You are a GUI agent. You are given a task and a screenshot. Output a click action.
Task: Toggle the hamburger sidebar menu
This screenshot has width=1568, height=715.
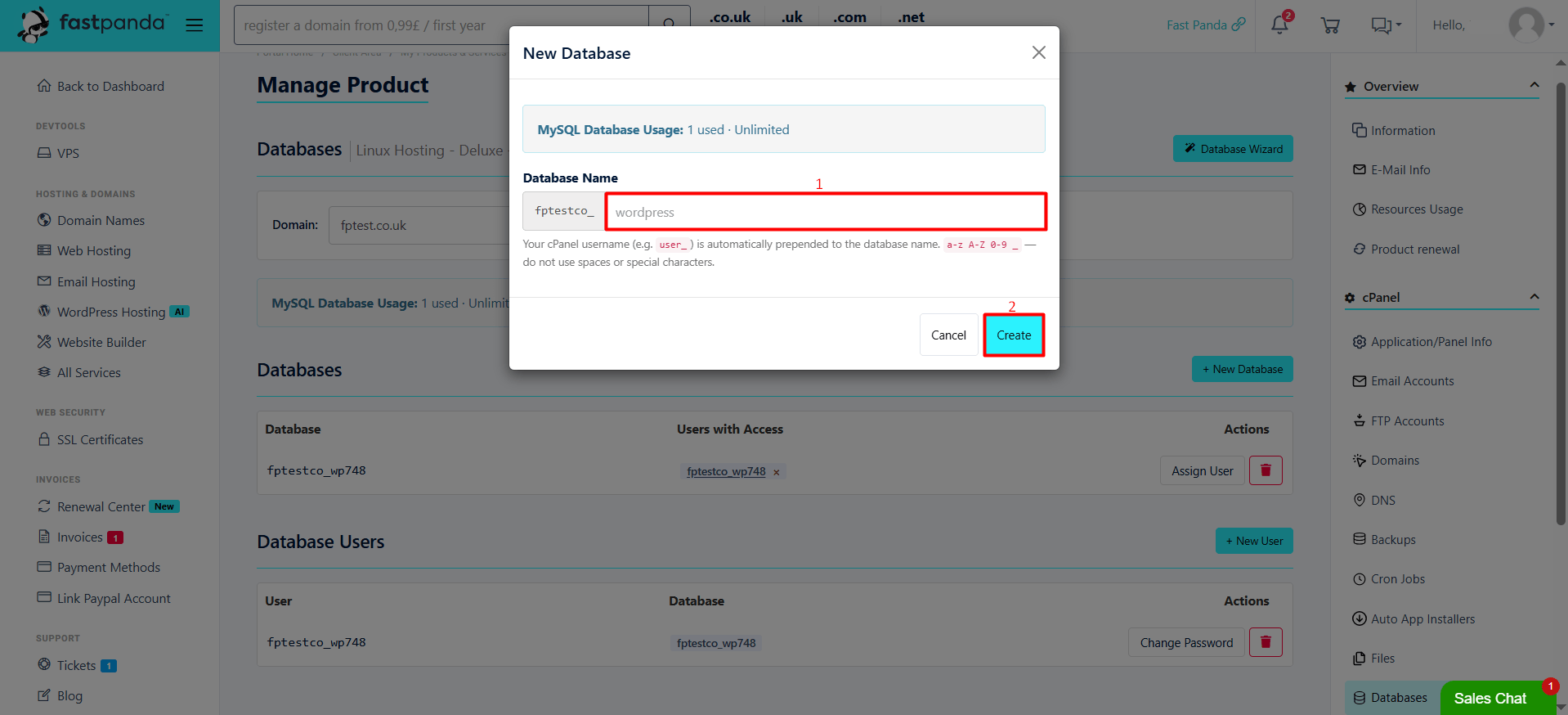coord(194,25)
